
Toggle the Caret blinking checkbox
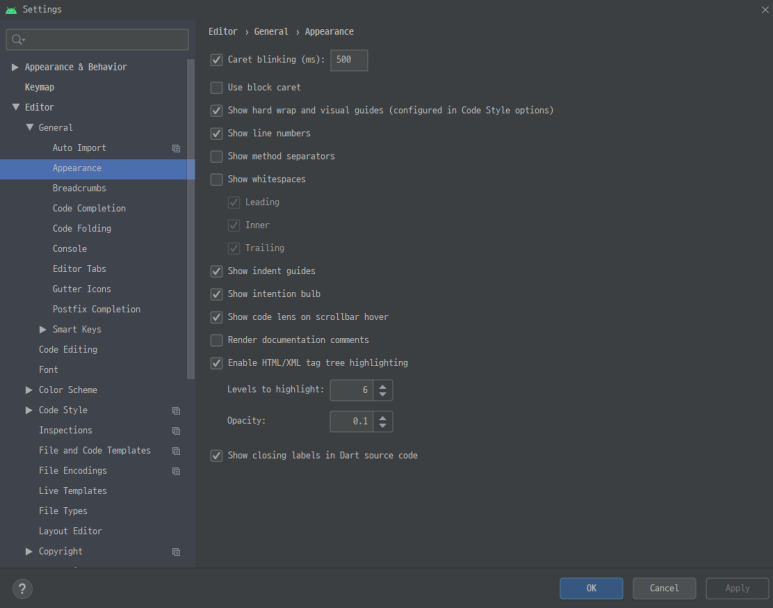216,60
